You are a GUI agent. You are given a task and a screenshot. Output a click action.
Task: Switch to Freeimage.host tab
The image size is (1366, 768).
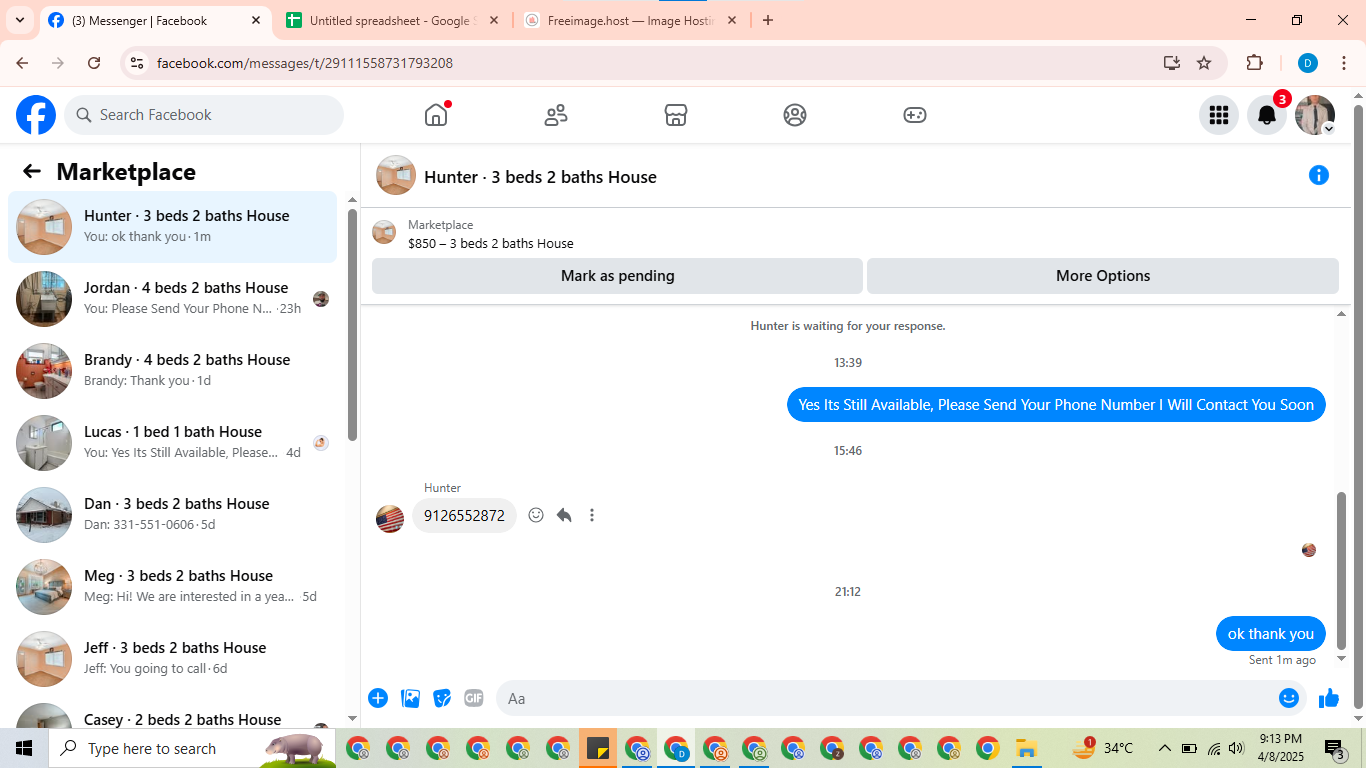click(632, 20)
